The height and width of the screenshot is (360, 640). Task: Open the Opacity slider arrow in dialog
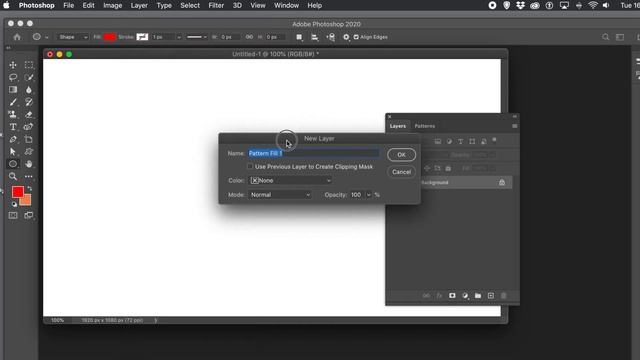coord(369,195)
